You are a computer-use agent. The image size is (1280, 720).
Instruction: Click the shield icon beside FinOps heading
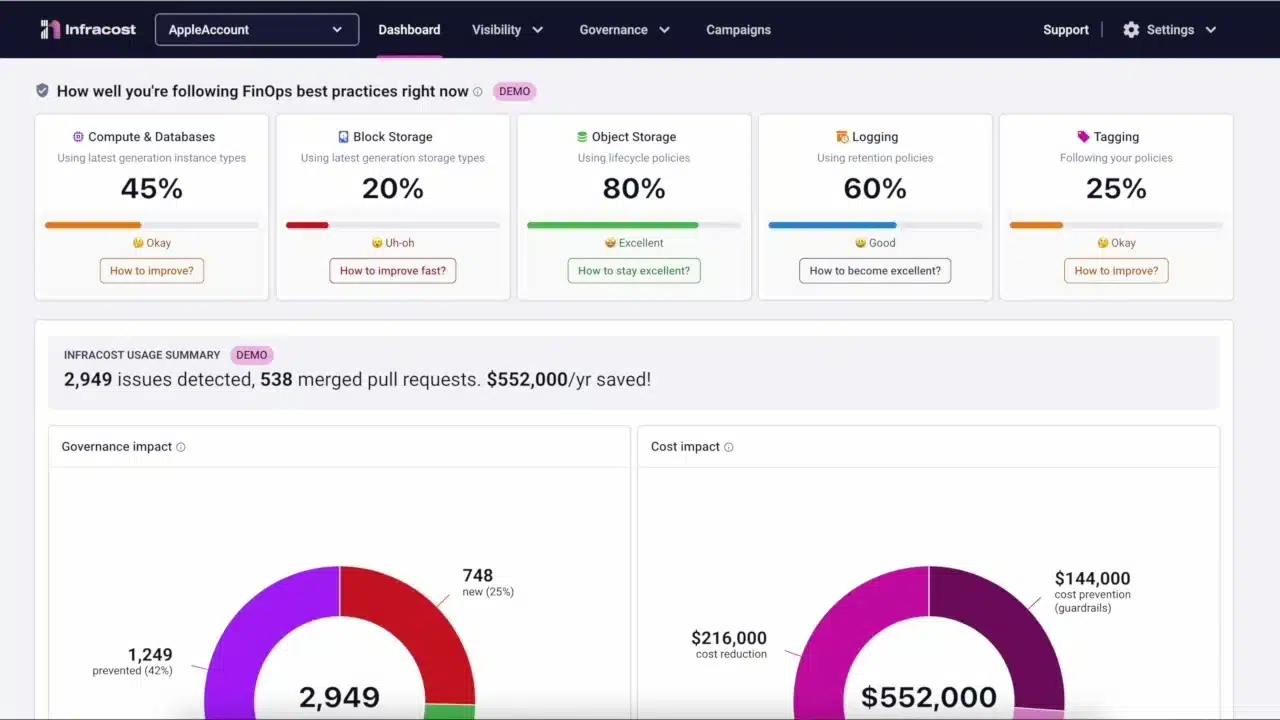click(x=42, y=91)
